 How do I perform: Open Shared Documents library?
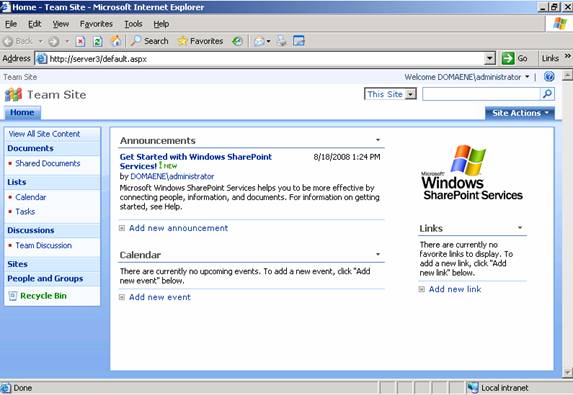[48, 163]
